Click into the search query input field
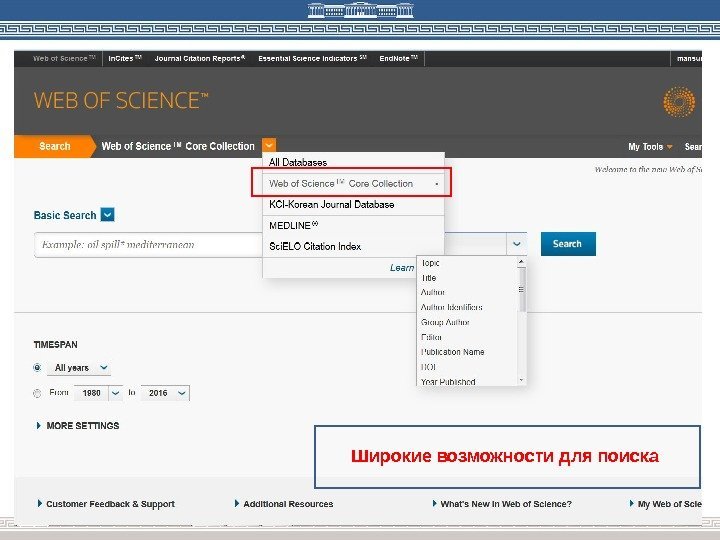 tap(148, 245)
